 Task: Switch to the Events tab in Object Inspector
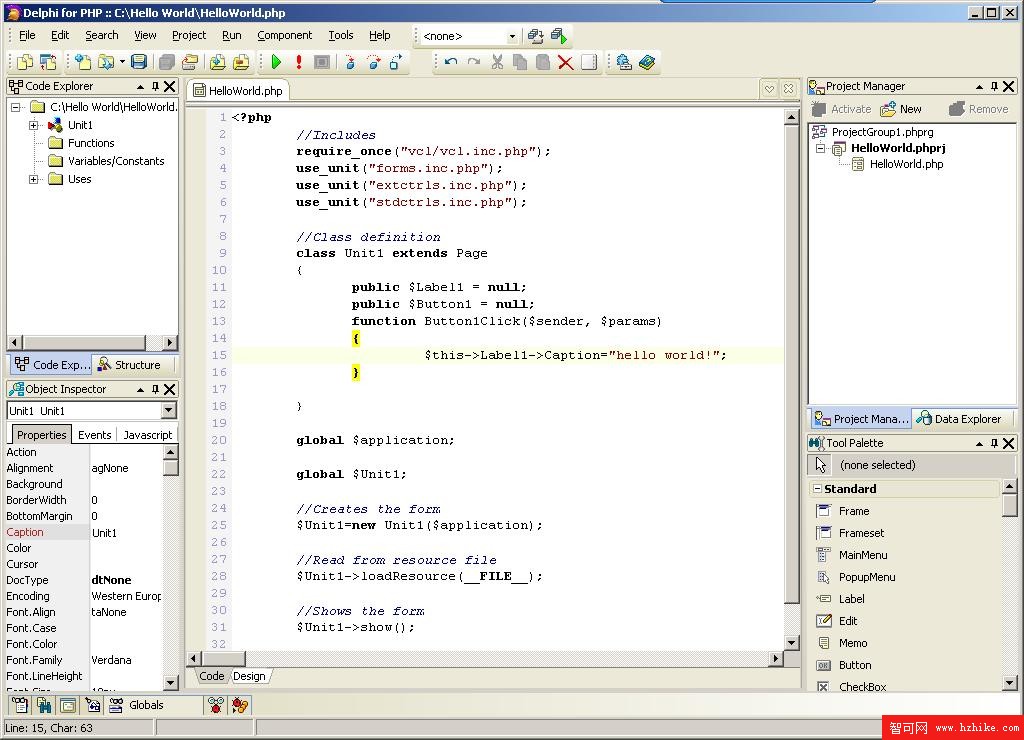point(95,435)
